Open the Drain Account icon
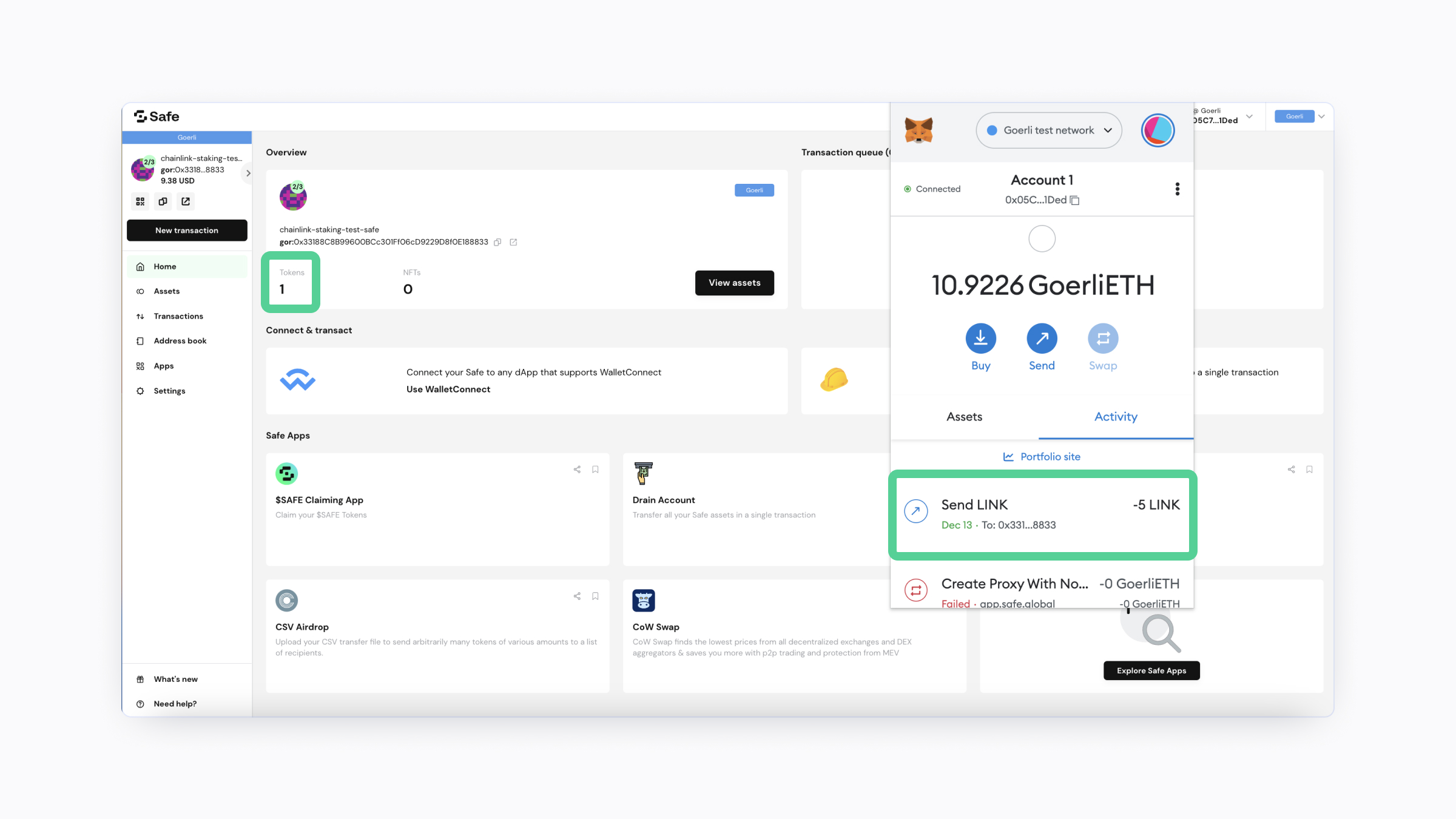This screenshot has height=819, width=1456. (643, 474)
